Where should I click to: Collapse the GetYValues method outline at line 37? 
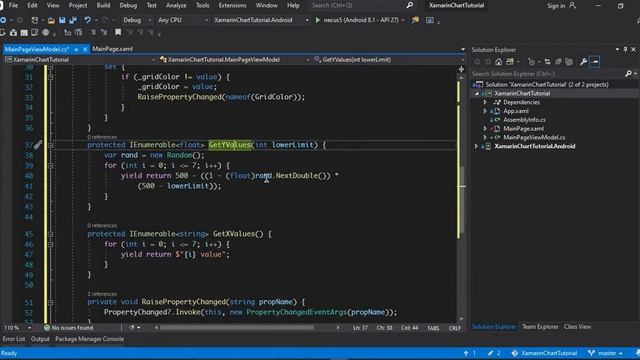51,145
